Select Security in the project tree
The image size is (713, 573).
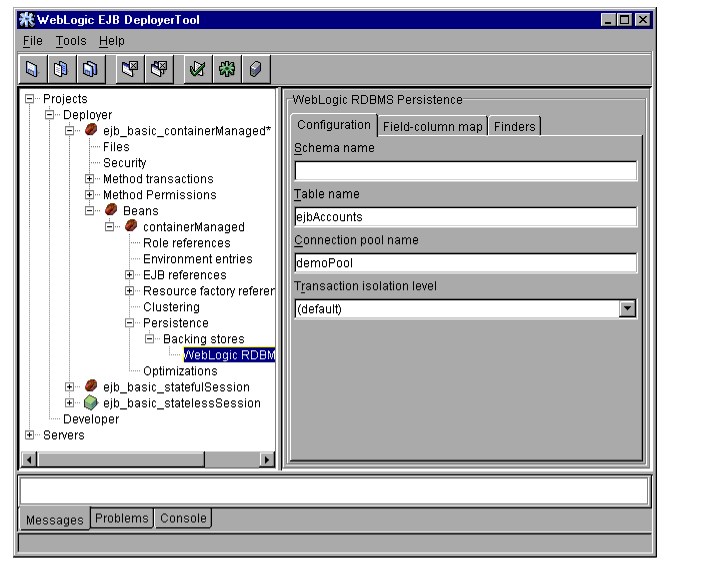[x=125, y=163]
